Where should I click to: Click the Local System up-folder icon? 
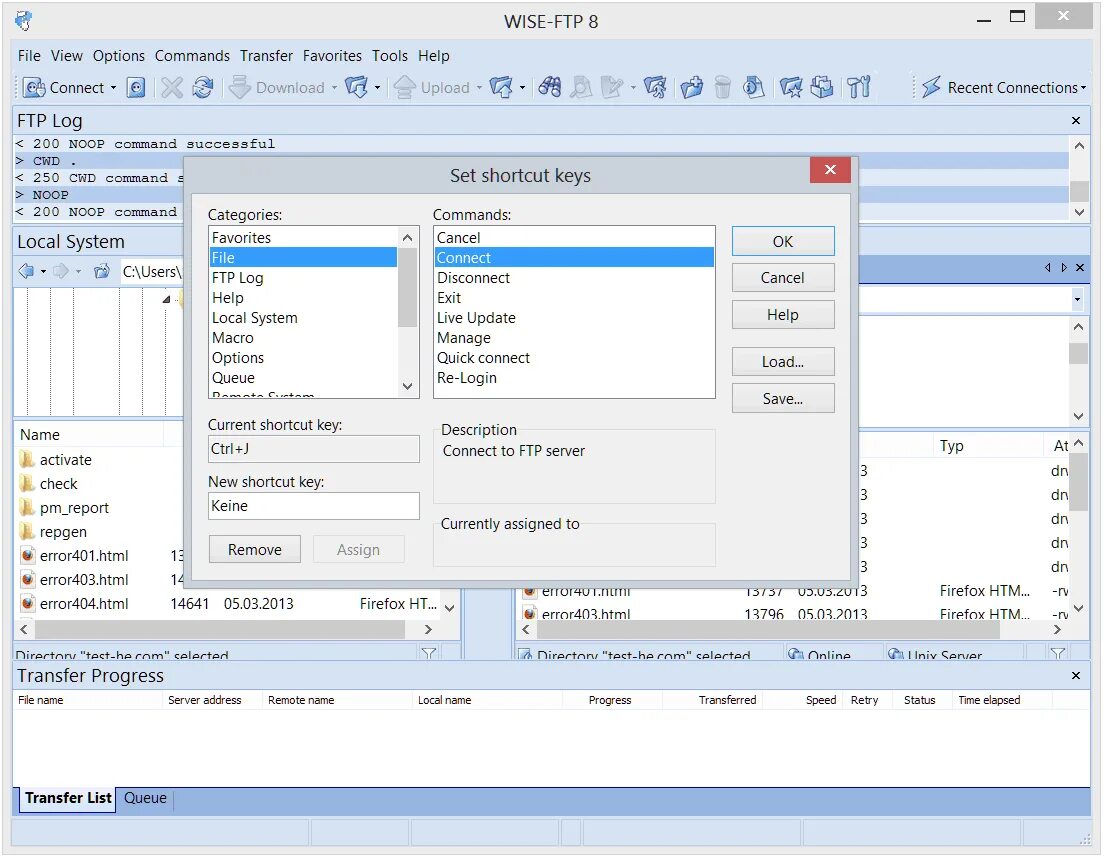[x=102, y=271]
